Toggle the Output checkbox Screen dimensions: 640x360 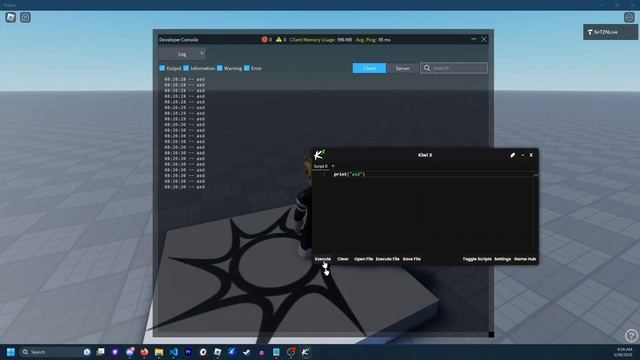[162, 68]
